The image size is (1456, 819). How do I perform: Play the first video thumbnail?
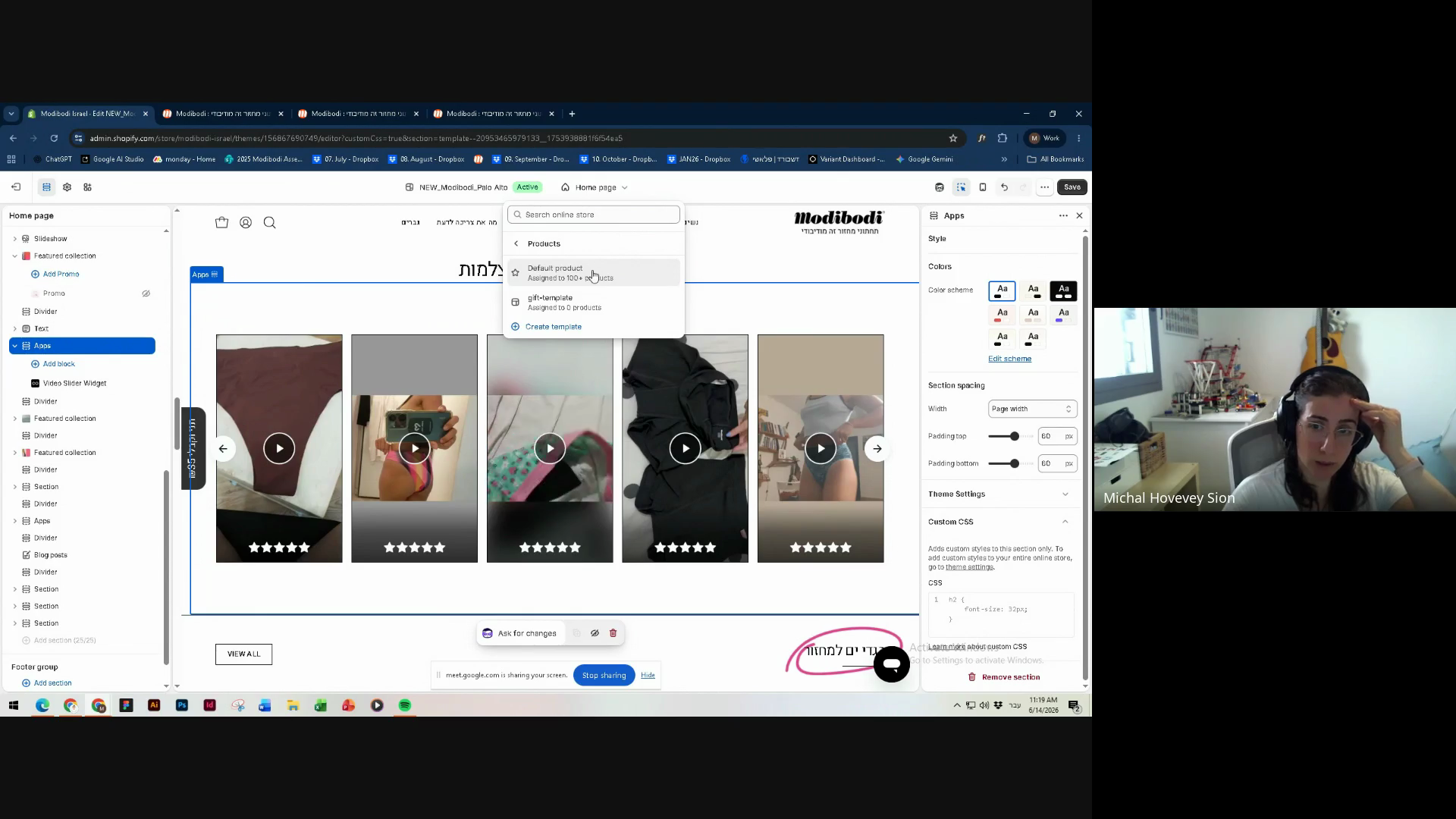click(x=279, y=448)
